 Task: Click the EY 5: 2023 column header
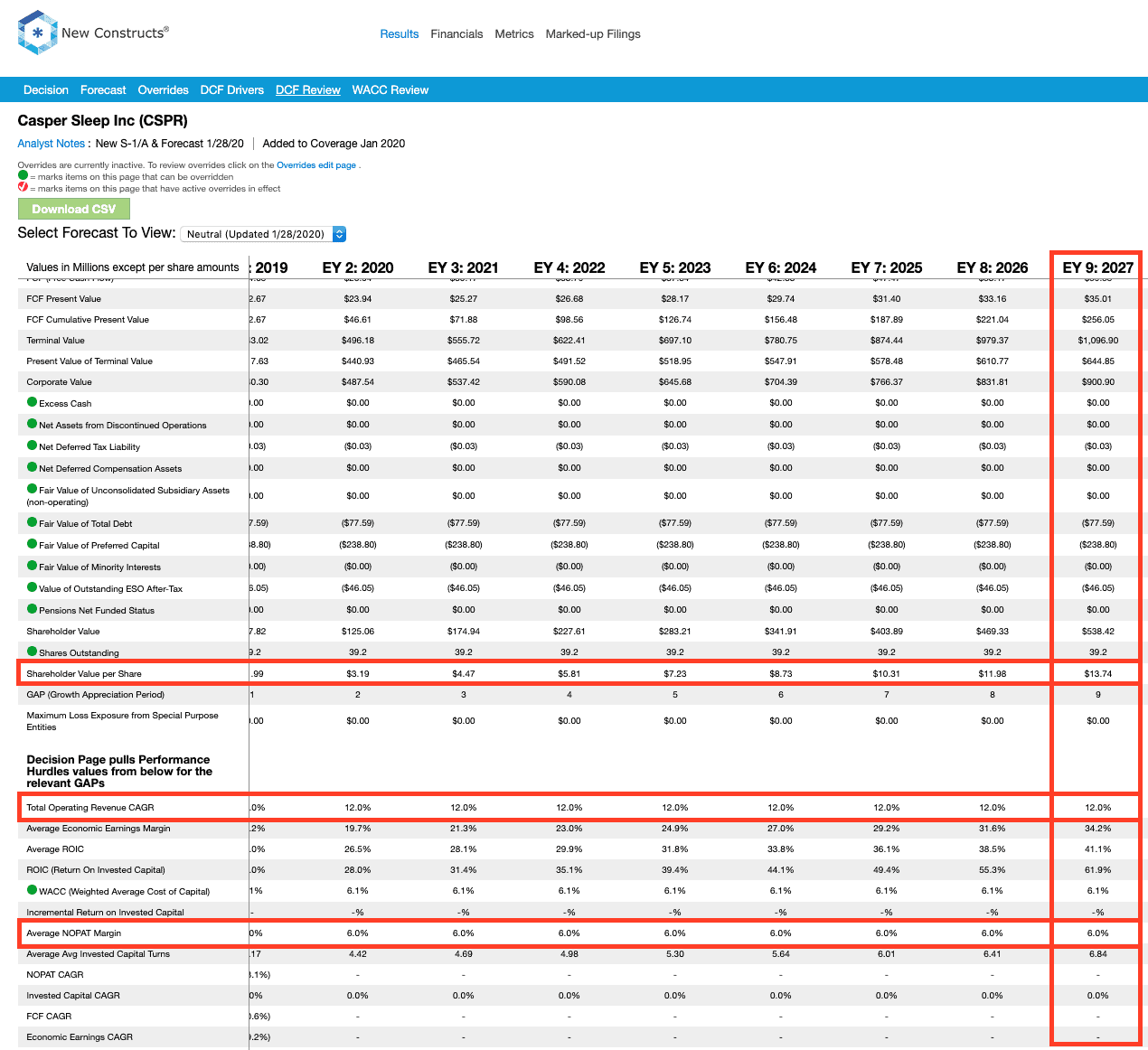675,267
